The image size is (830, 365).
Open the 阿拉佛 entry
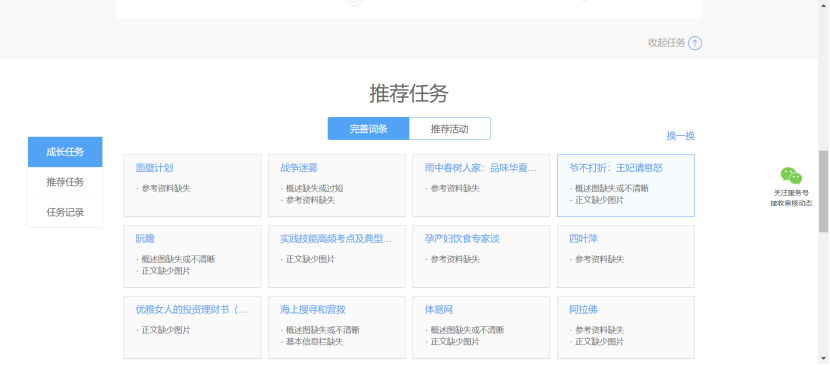click(x=583, y=310)
